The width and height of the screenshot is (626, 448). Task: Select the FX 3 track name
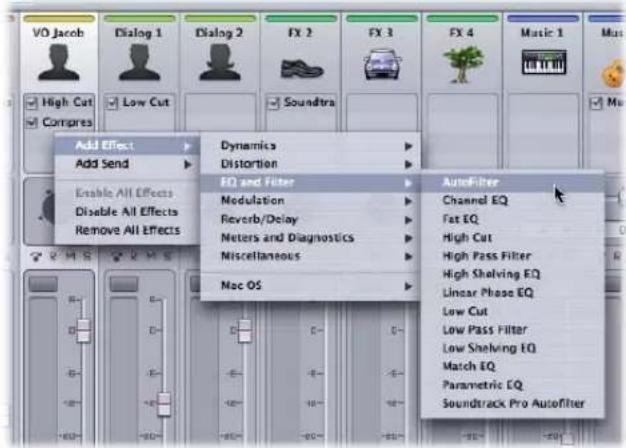[381, 33]
